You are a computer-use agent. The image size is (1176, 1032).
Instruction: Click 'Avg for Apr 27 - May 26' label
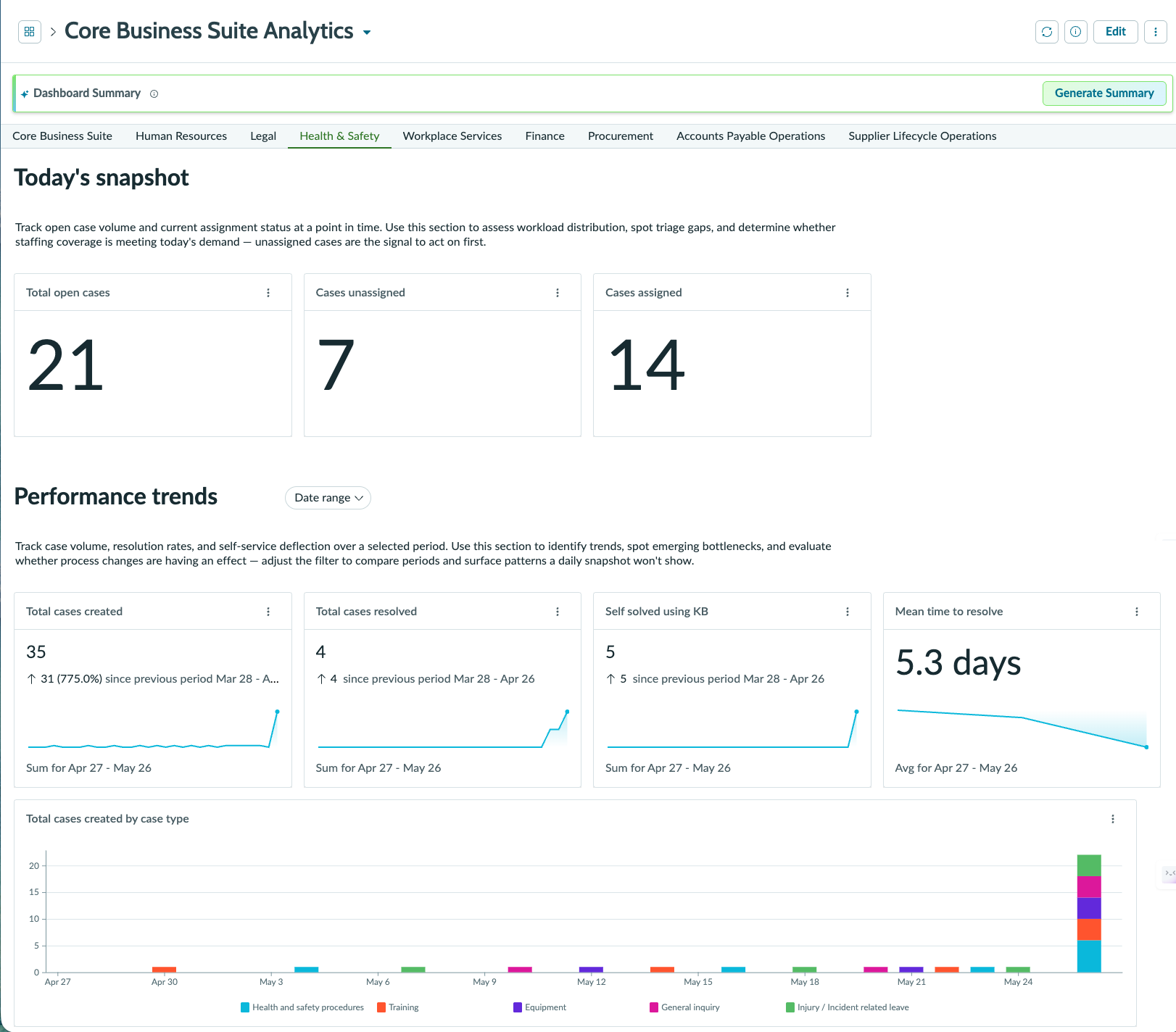tap(956, 768)
